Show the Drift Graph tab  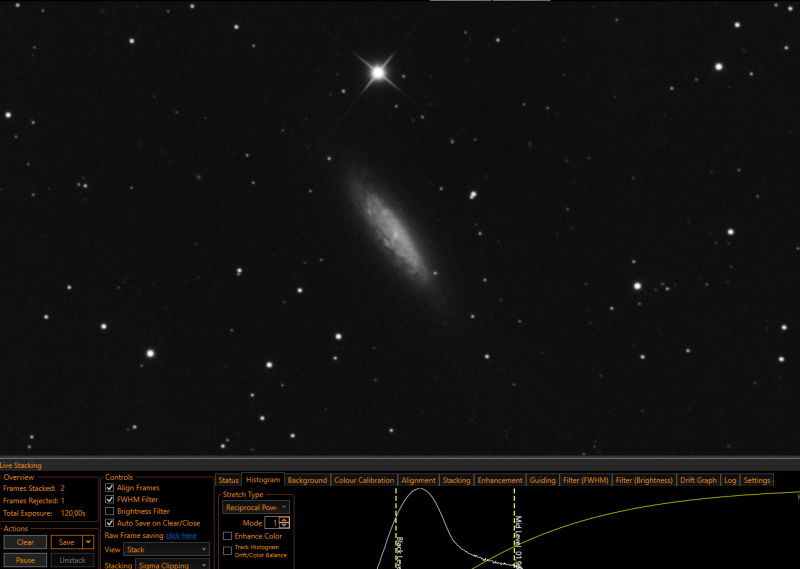click(698, 480)
